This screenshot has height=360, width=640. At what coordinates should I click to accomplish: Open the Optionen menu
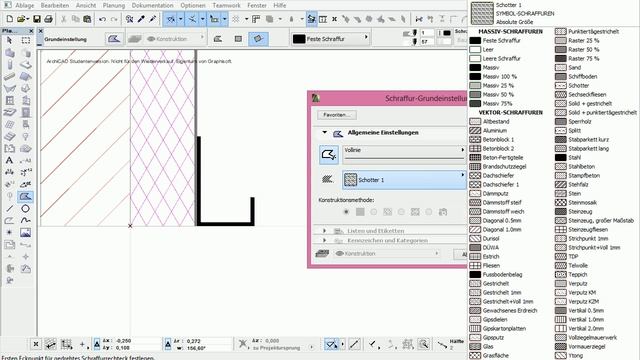tap(193, 5)
